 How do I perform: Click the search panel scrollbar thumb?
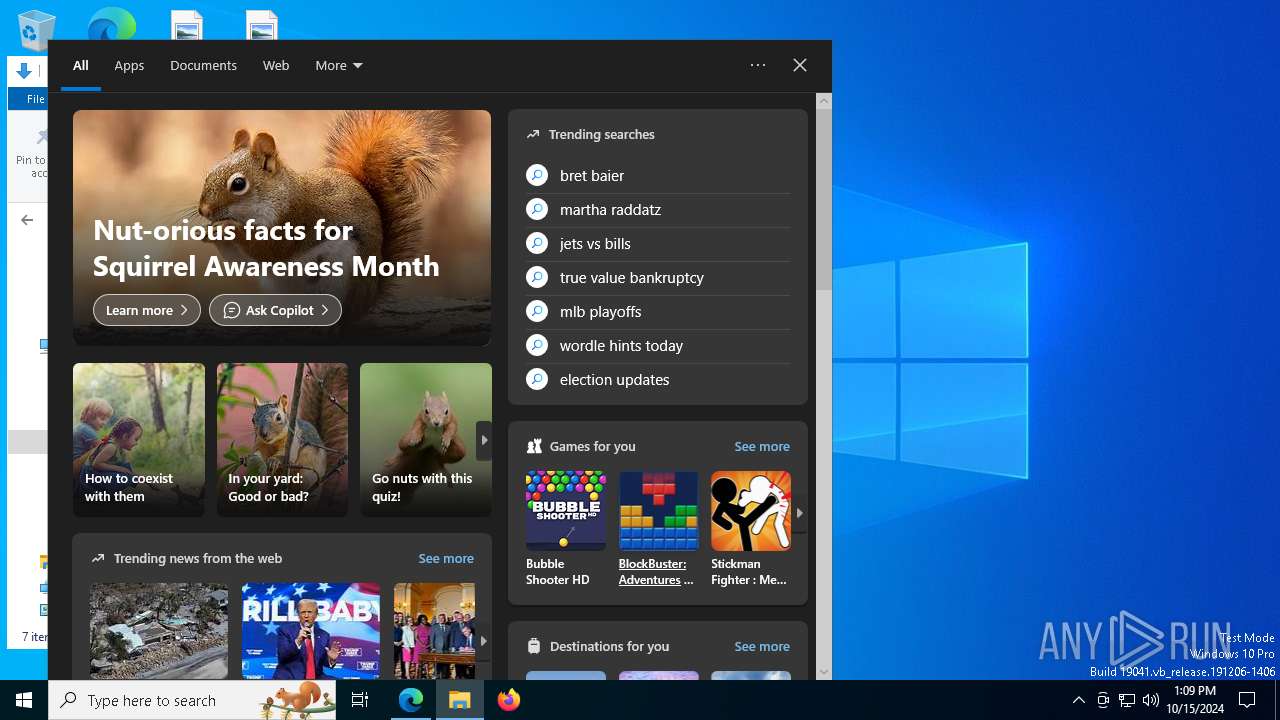pyautogui.click(x=824, y=200)
